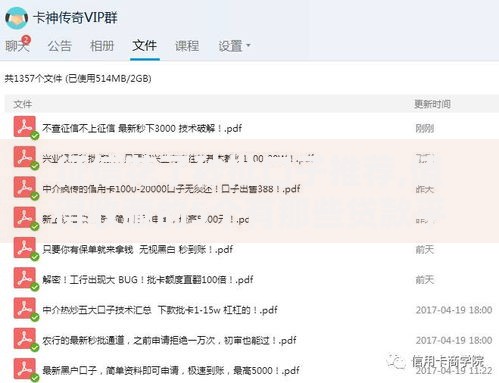Switch to the 相册 tab
Viewport: 499px width, 383px height.
pos(102,46)
